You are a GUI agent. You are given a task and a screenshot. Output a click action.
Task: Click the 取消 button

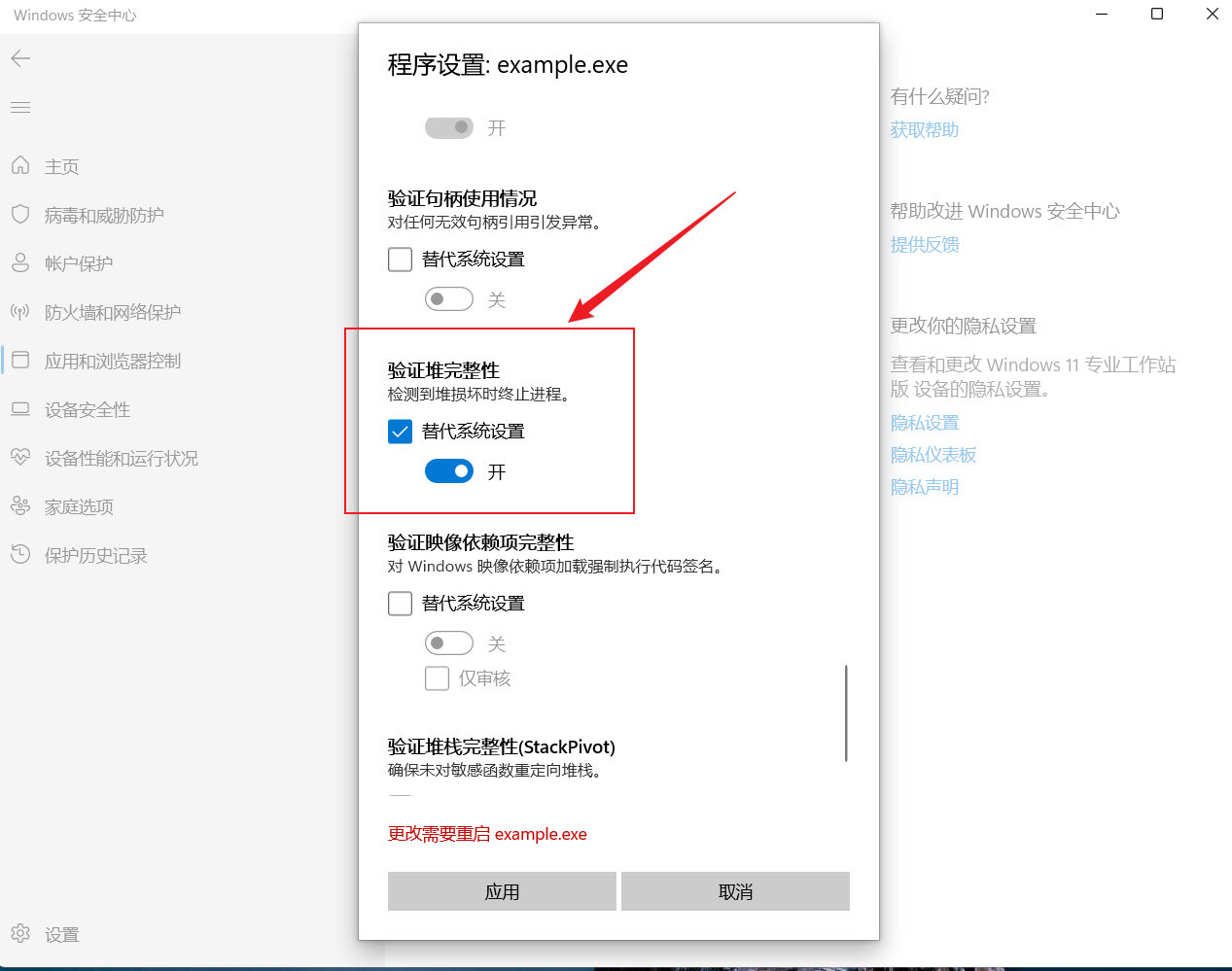tap(735, 891)
